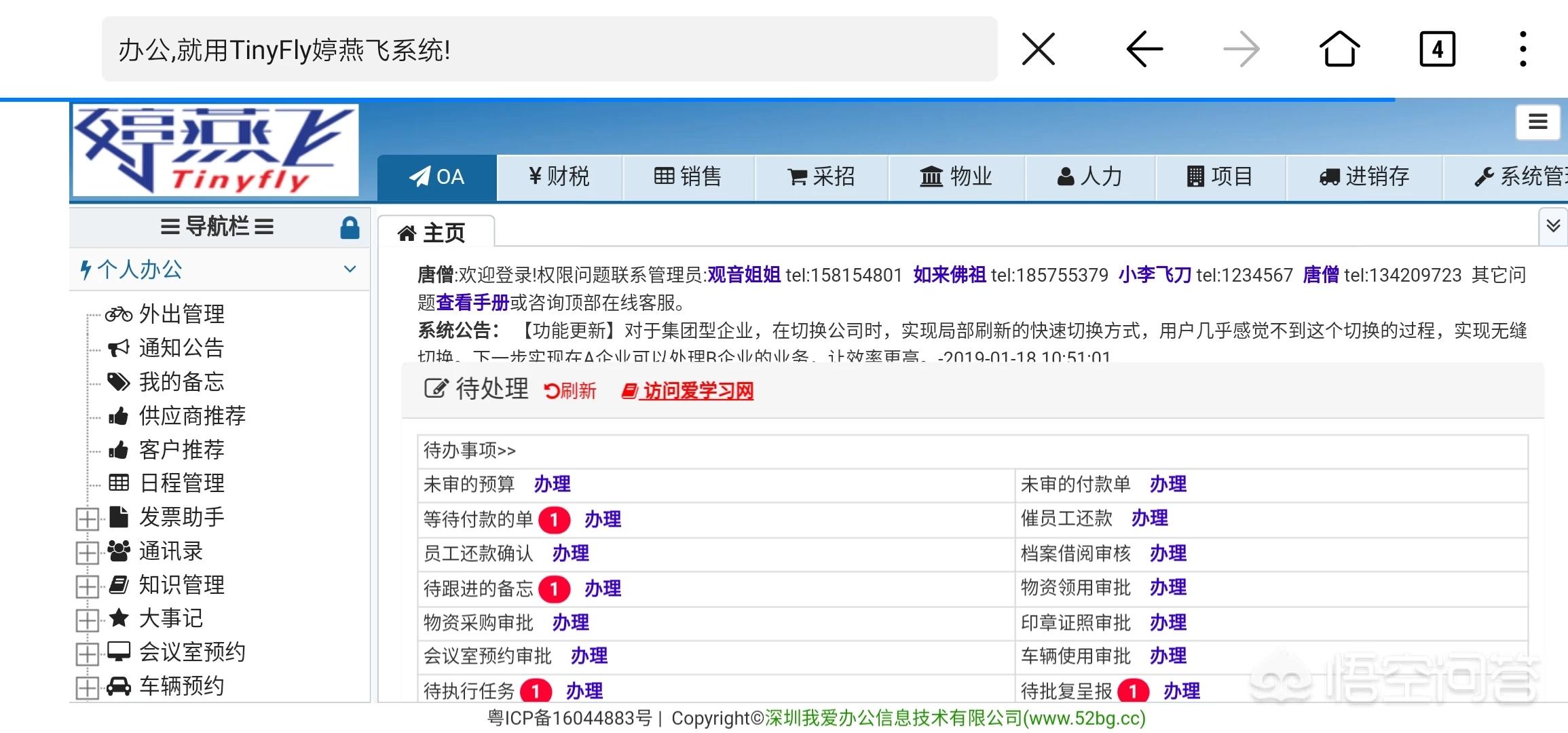Click the thumbs-up icon beside 供应商推荐

(118, 415)
